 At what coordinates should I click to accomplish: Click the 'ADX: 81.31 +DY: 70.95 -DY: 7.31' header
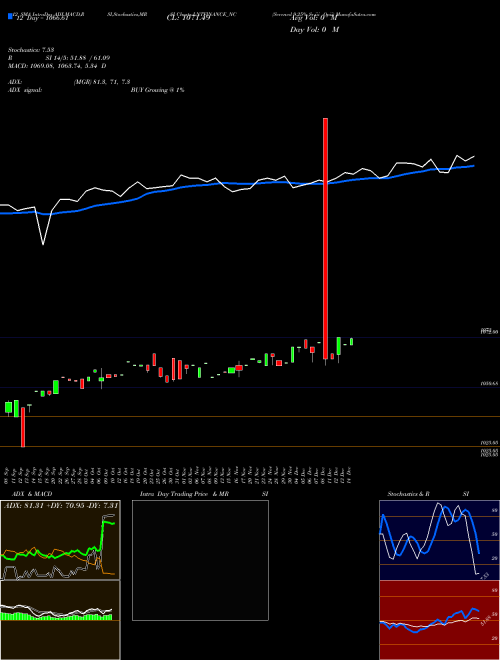click(x=61, y=505)
